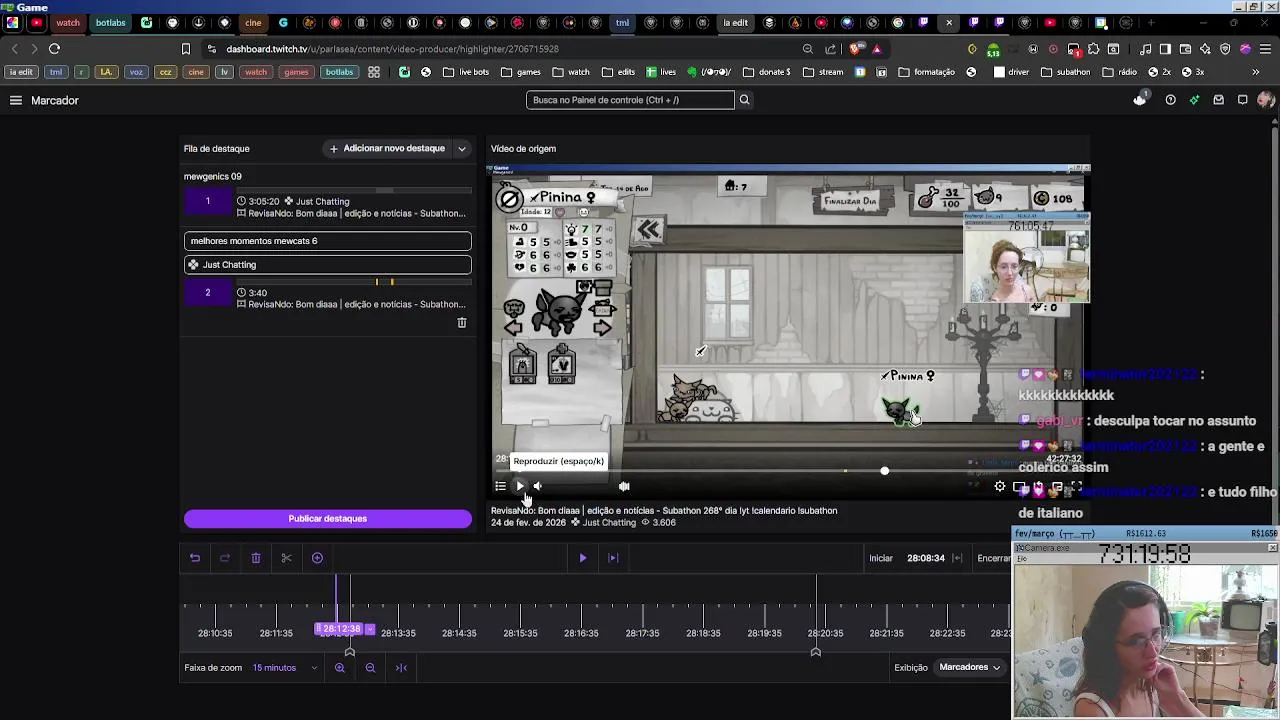Mute the video player volume

click(x=538, y=486)
